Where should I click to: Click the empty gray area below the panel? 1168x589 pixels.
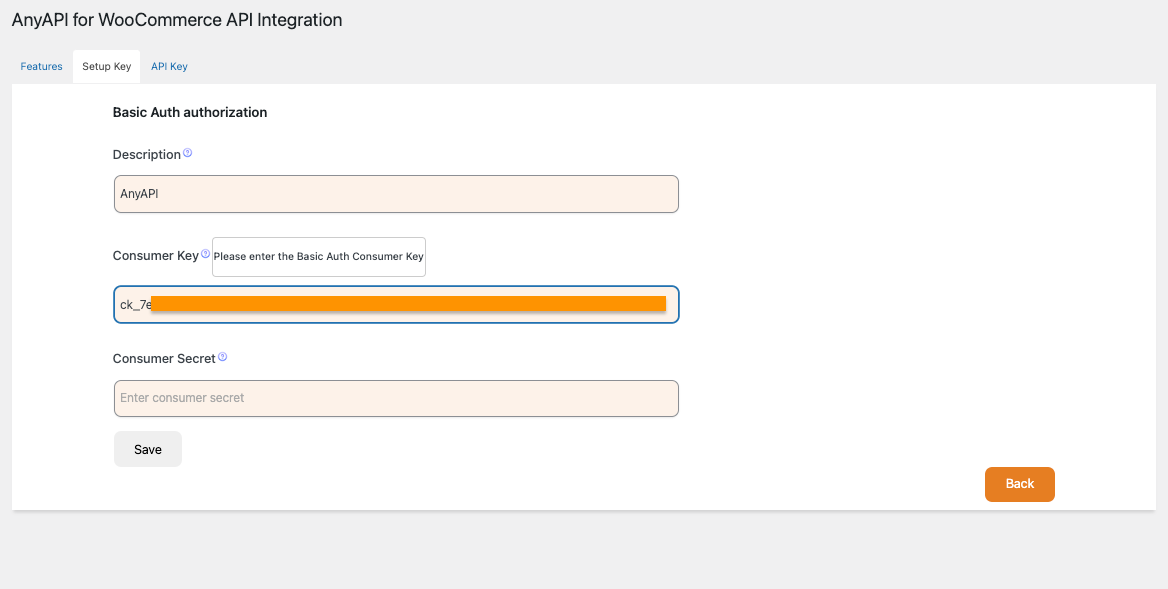[584, 550]
